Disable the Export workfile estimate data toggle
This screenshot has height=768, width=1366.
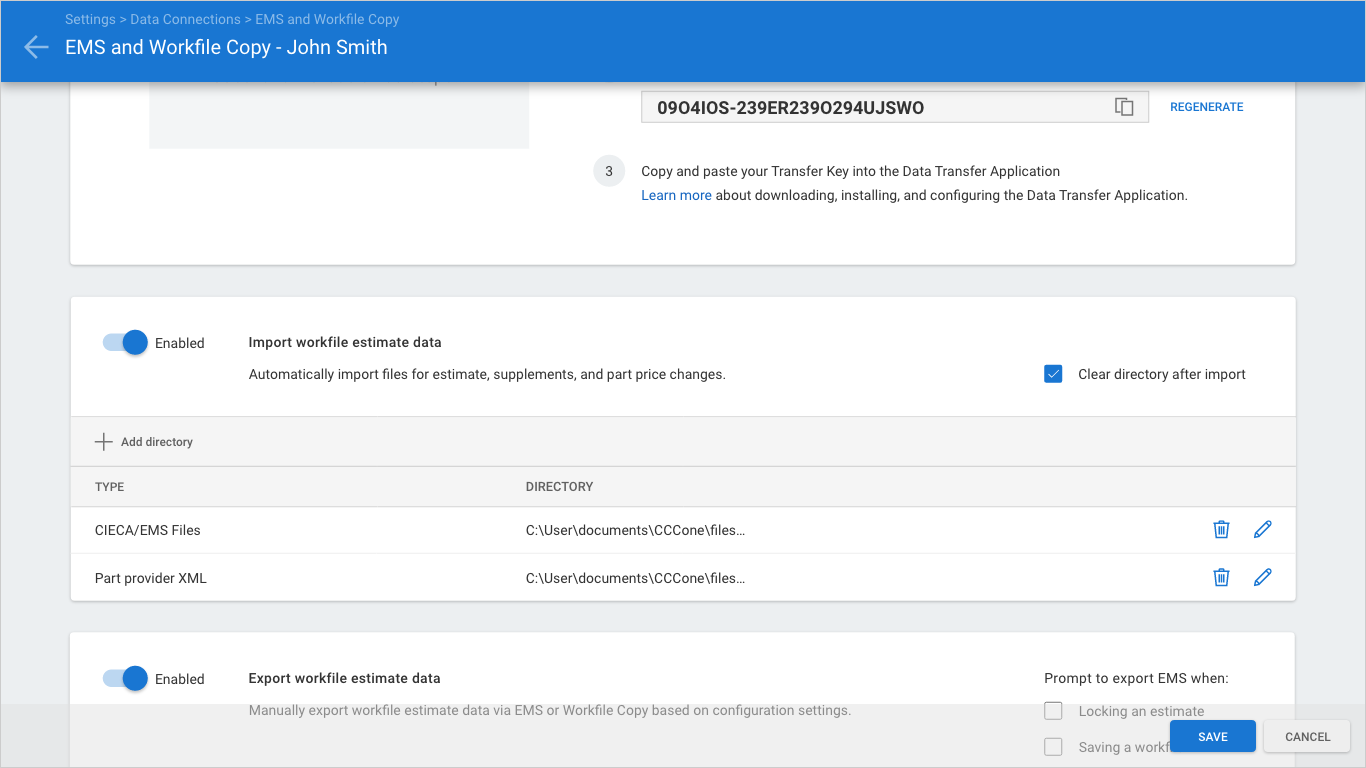125,679
